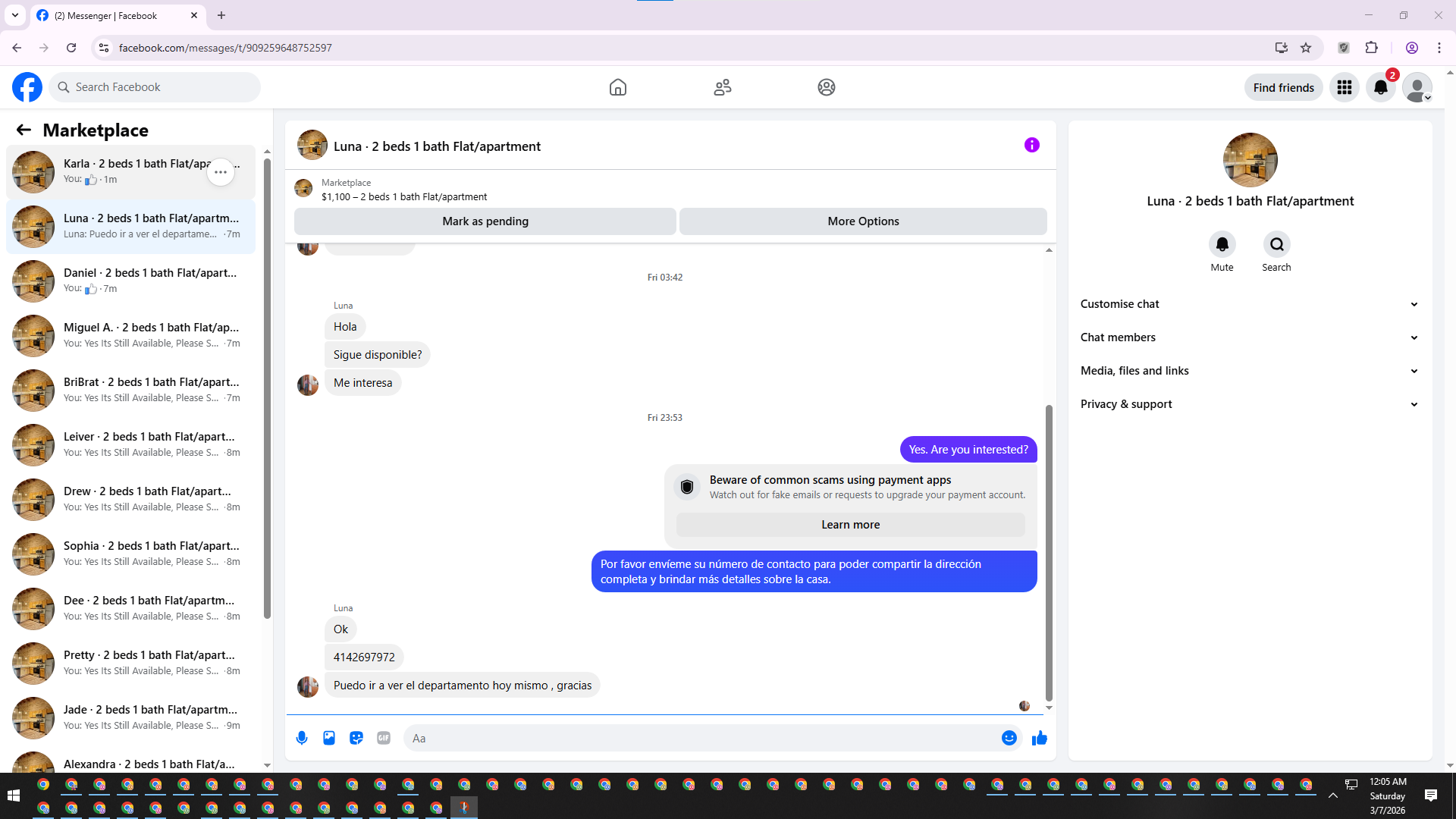Expand the Chat members section

1250,337
